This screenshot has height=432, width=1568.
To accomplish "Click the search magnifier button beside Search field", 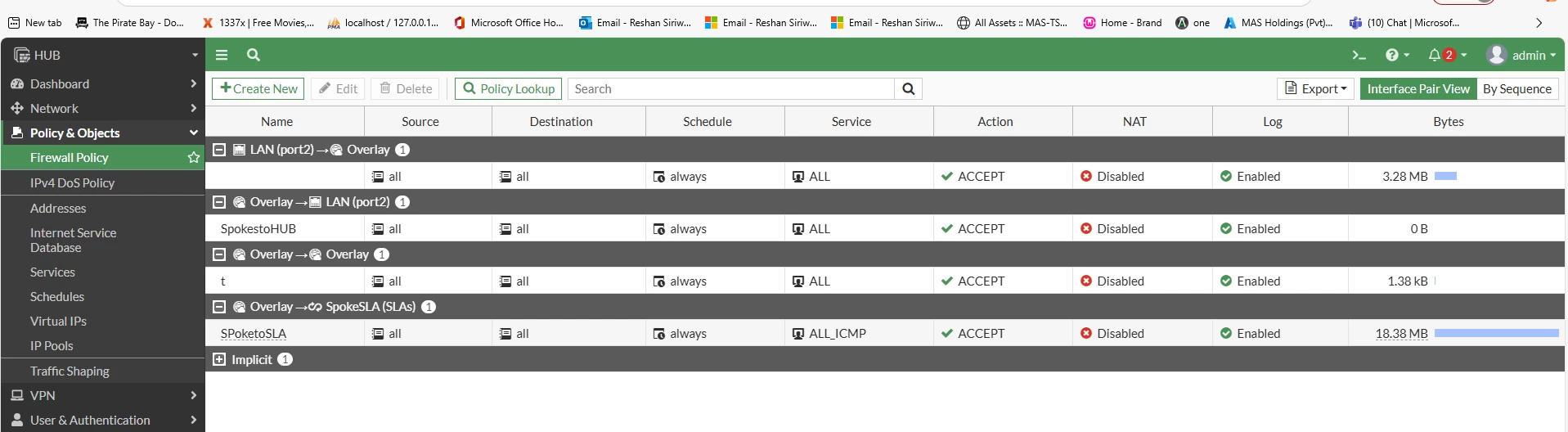I will click(x=908, y=88).
